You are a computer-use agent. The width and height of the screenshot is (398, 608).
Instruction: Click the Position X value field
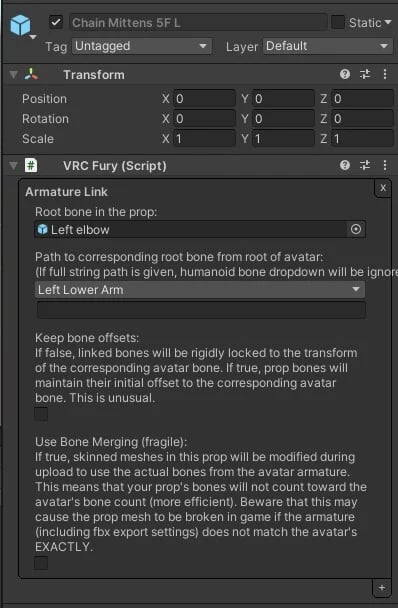204,98
